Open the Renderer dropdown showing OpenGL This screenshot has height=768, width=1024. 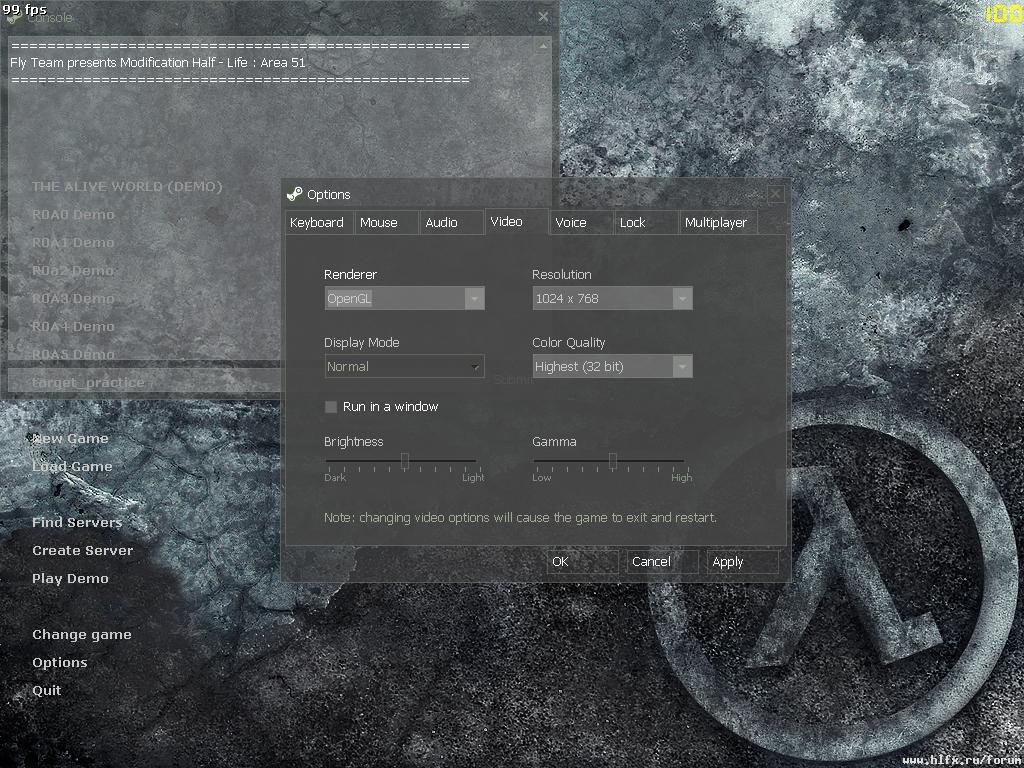(x=404, y=298)
